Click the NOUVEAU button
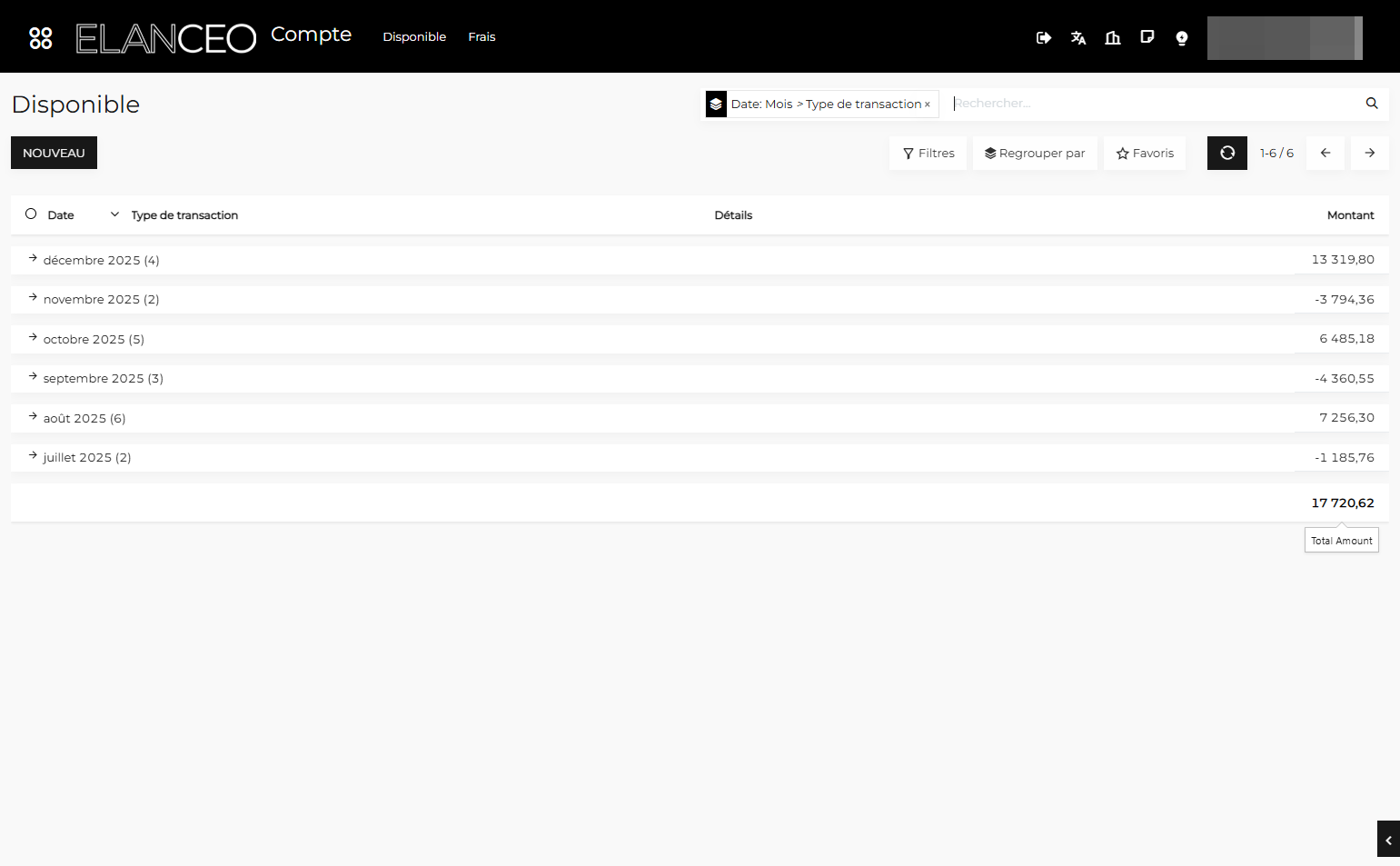This screenshot has width=1400, height=866. 54,153
